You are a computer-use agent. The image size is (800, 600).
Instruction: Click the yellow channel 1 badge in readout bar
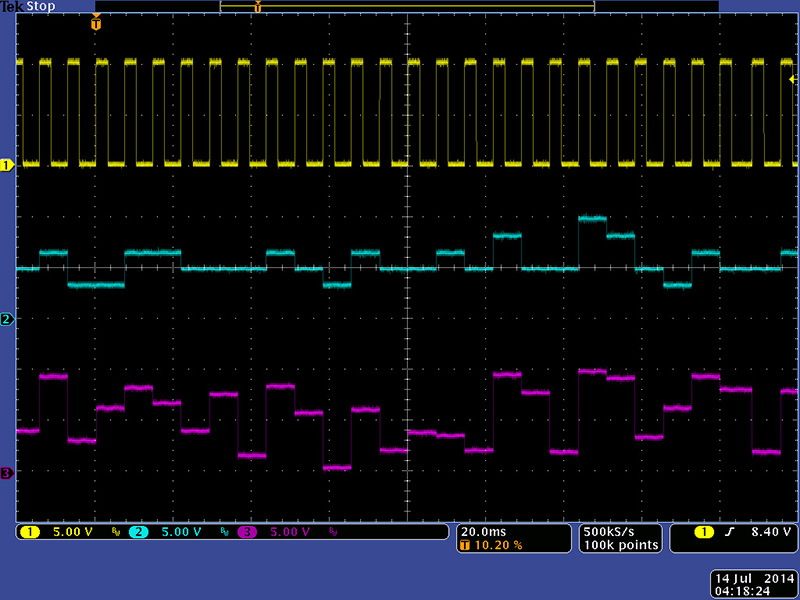click(x=30, y=532)
